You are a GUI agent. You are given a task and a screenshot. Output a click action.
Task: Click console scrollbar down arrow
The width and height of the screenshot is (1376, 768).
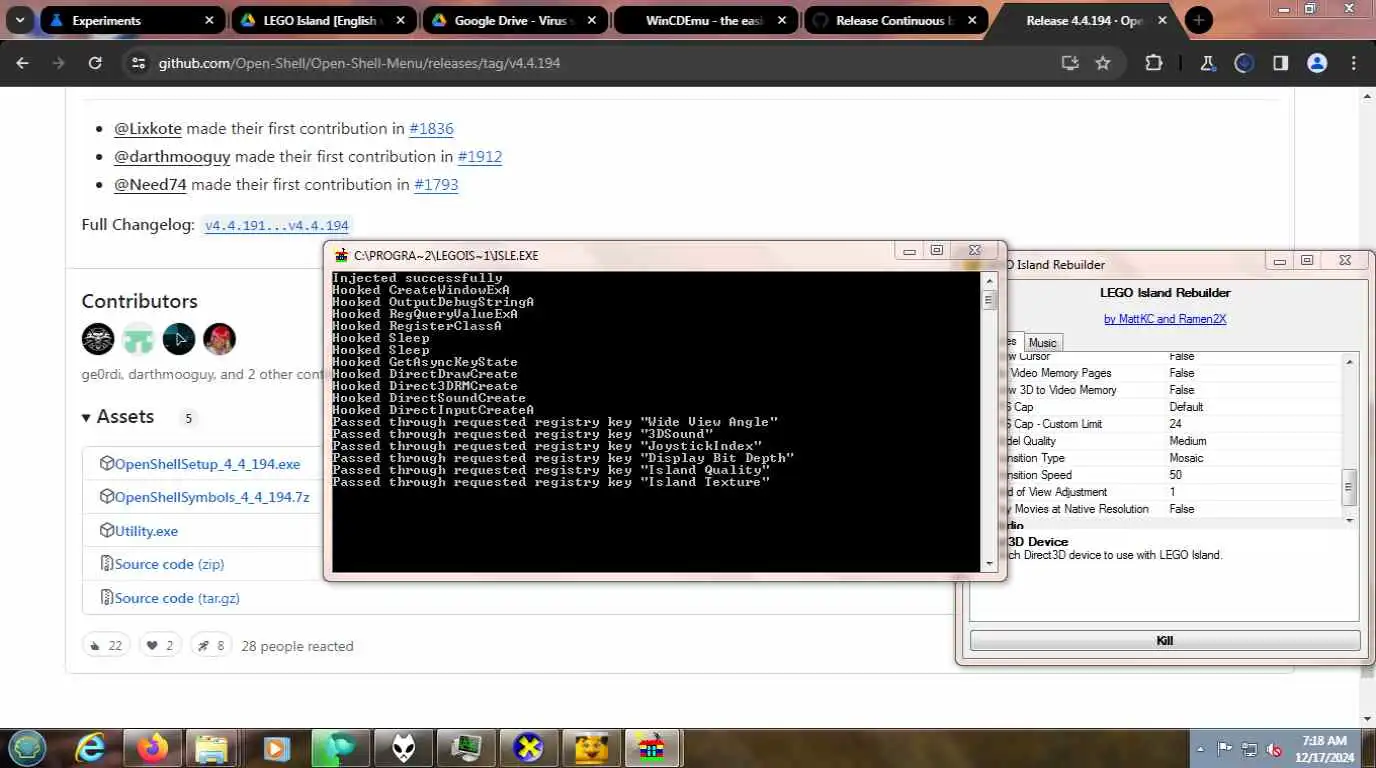coord(989,564)
